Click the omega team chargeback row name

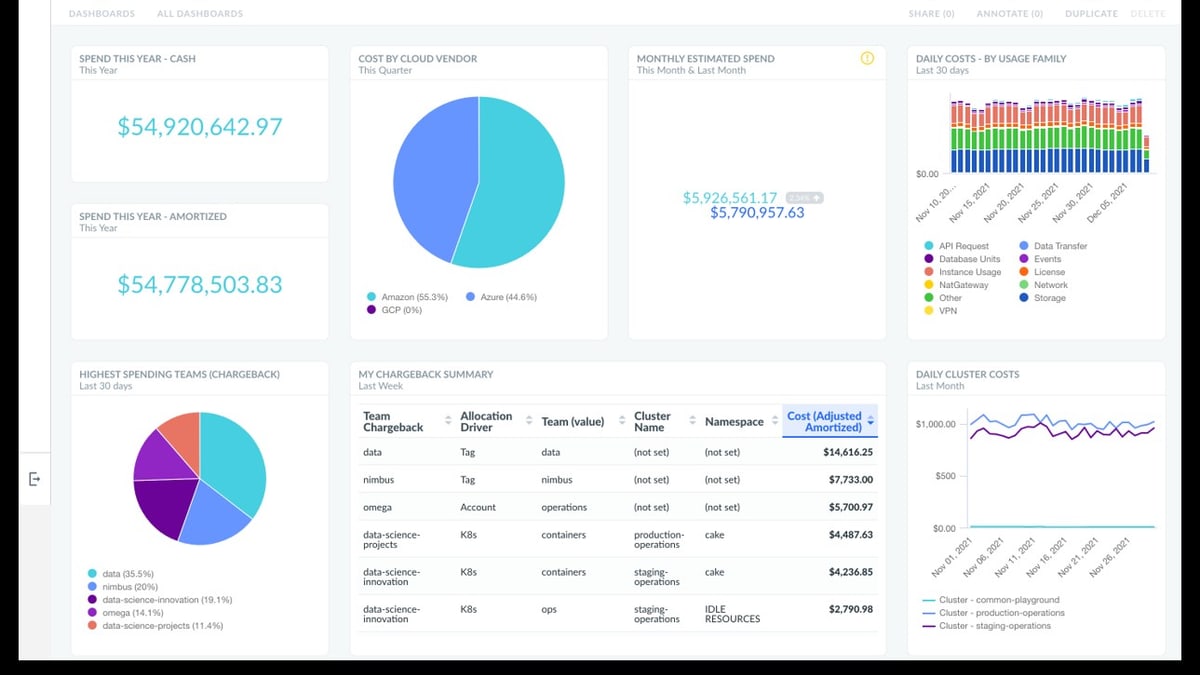pos(377,507)
